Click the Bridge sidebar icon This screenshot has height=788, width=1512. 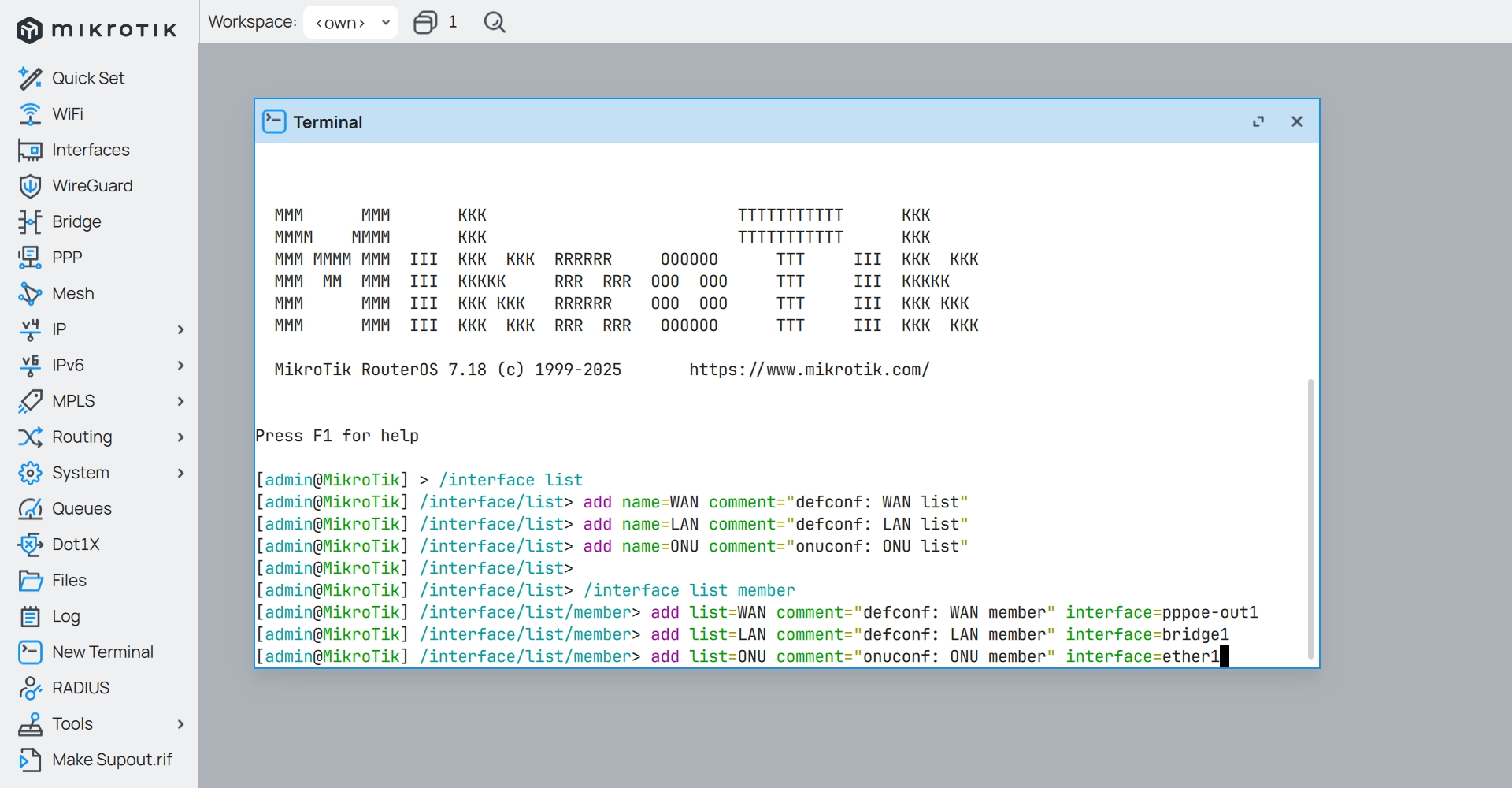click(30, 221)
